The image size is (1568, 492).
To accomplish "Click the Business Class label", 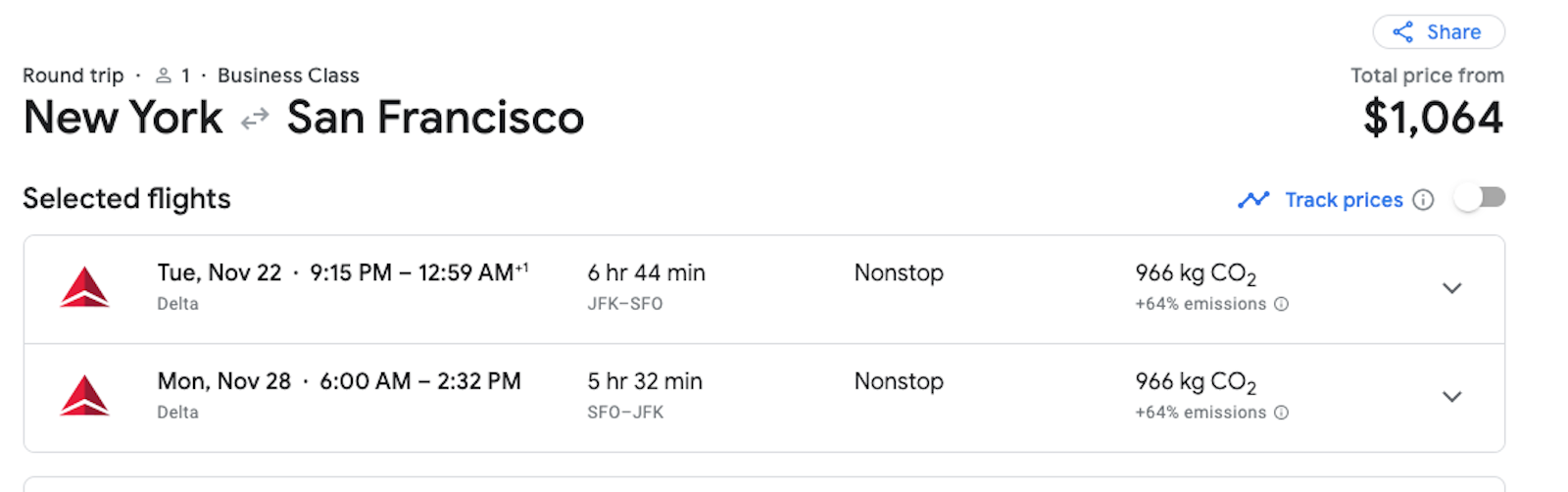I will click(288, 75).
